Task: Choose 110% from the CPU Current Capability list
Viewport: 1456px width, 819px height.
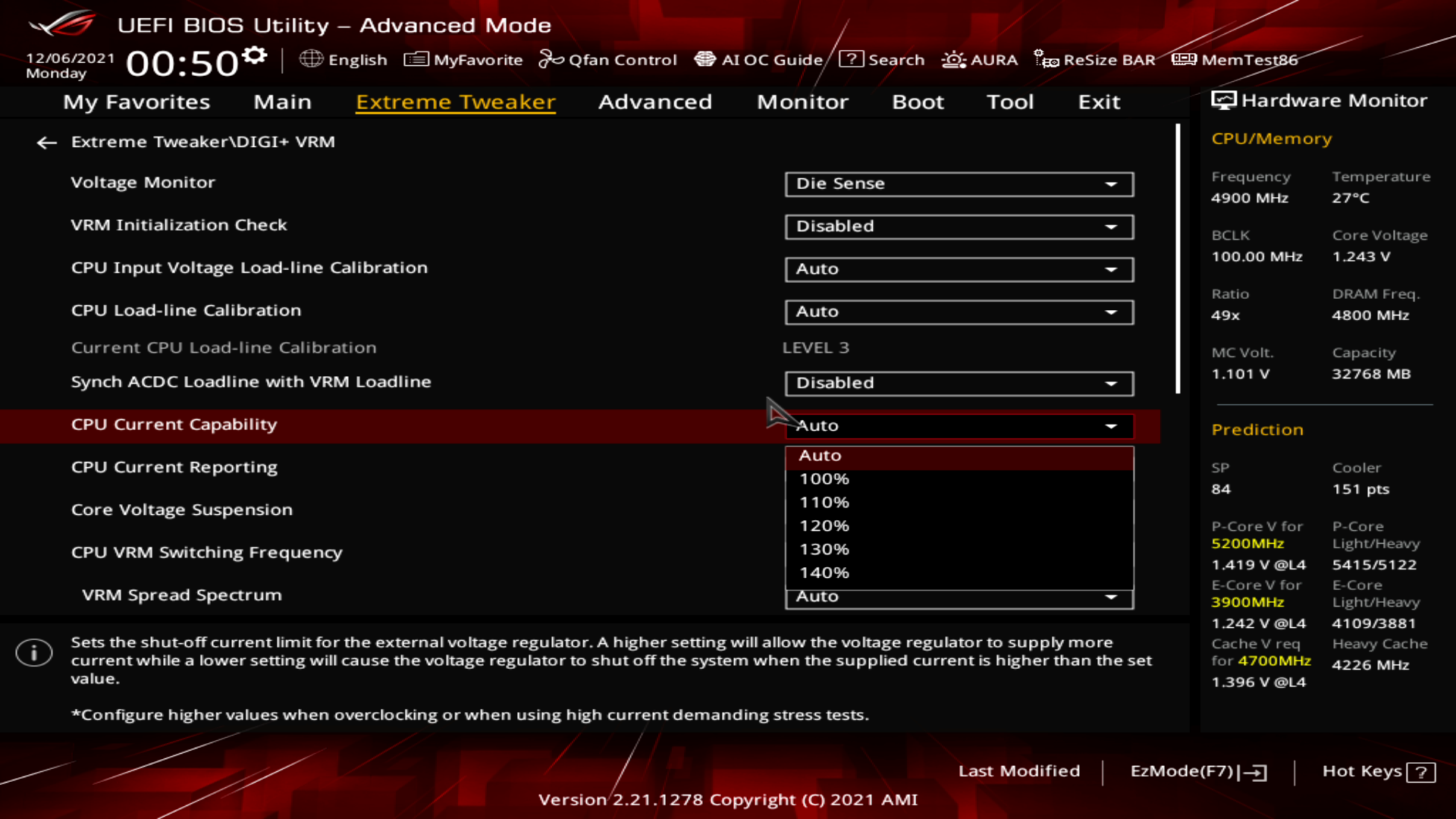Action: click(x=824, y=503)
